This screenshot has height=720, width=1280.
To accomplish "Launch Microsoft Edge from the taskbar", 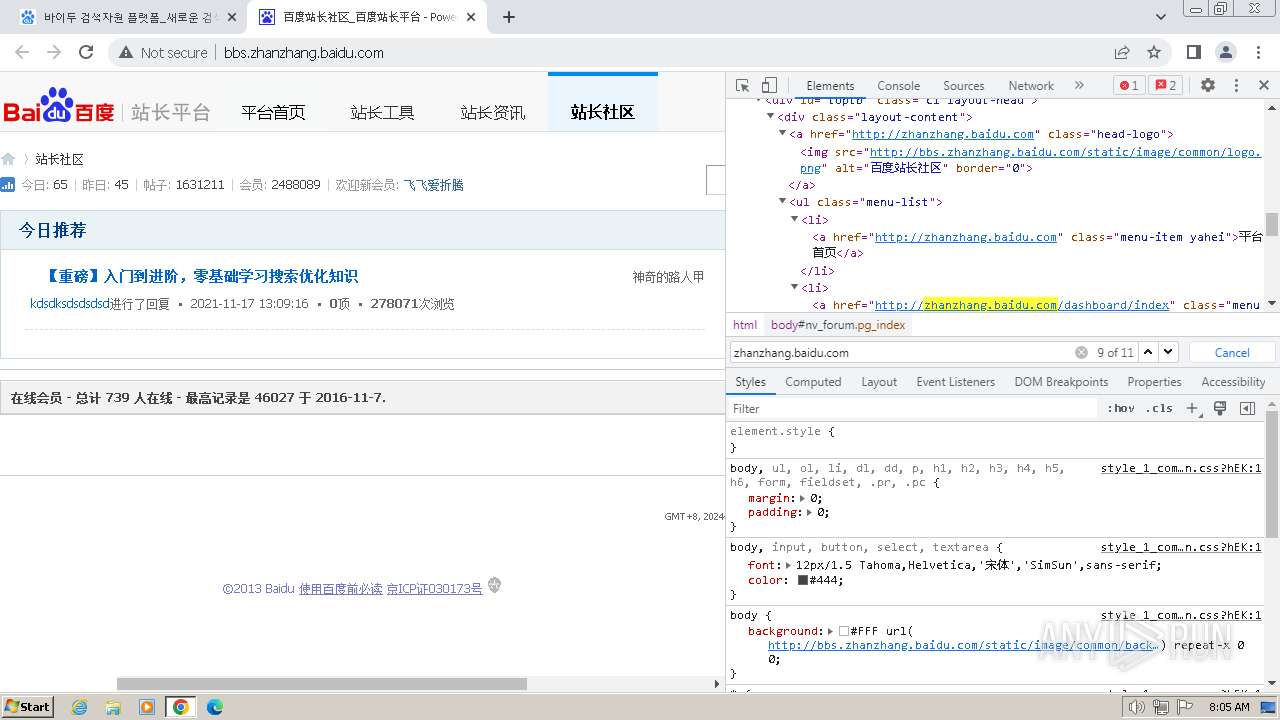I will [x=215, y=707].
